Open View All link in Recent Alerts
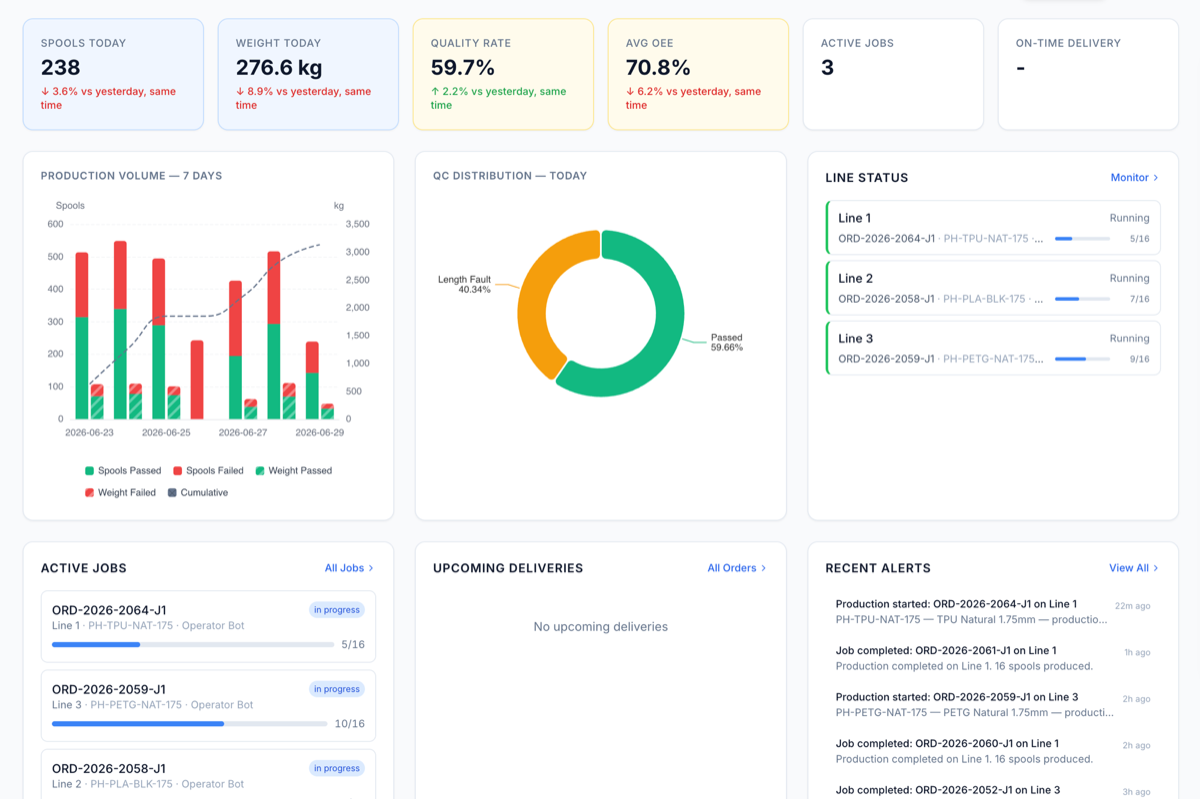This screenshot has width=1200, height=799. [x=1134, y=568]
